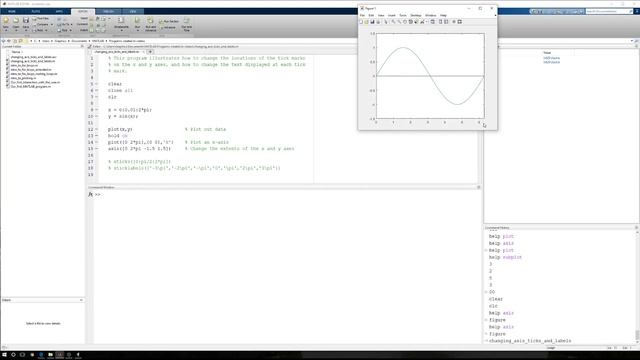Open Current Folder panel actions menu
Screen dimensions: 640x360
[82, 47]
